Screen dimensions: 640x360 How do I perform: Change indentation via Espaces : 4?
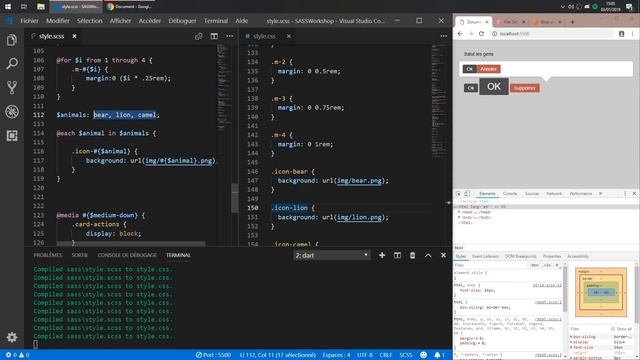(x=336, y=355)
